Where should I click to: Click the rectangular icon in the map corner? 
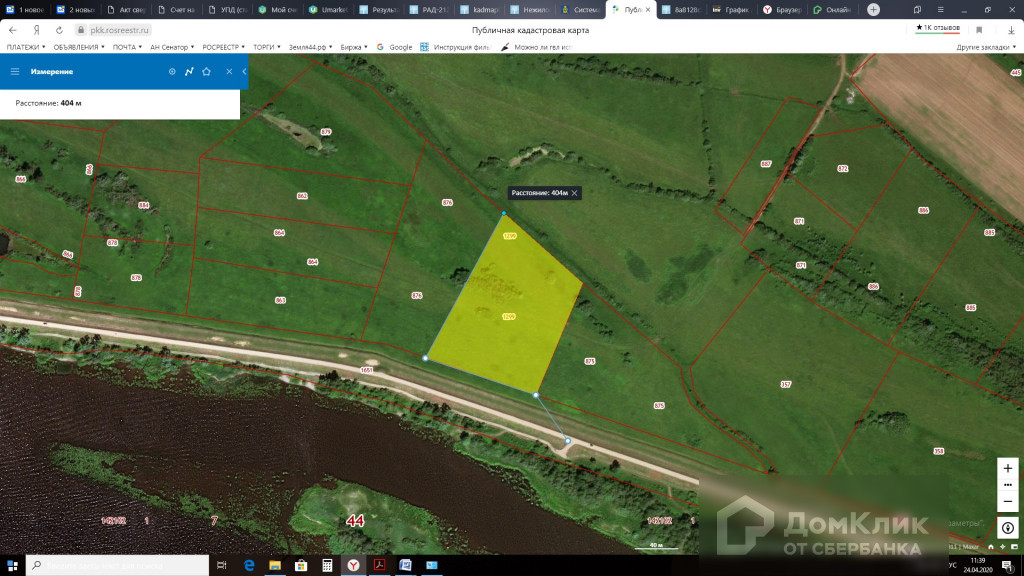click(1014, 547)
